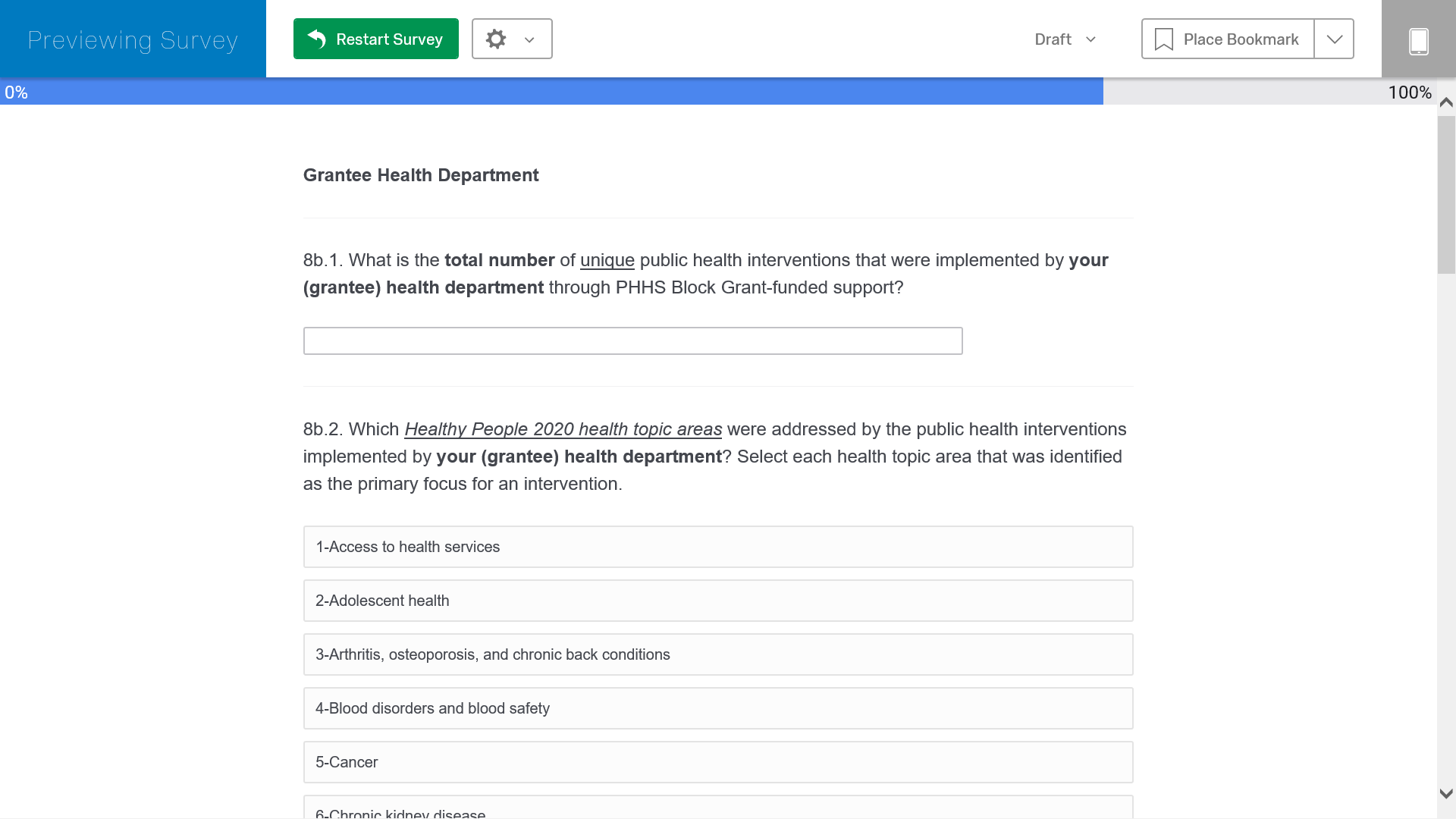Select 3-Arthritis, osteoporosis option
Image resolution: width=1456 pixels, height=819 pixels.
[717, 654]
